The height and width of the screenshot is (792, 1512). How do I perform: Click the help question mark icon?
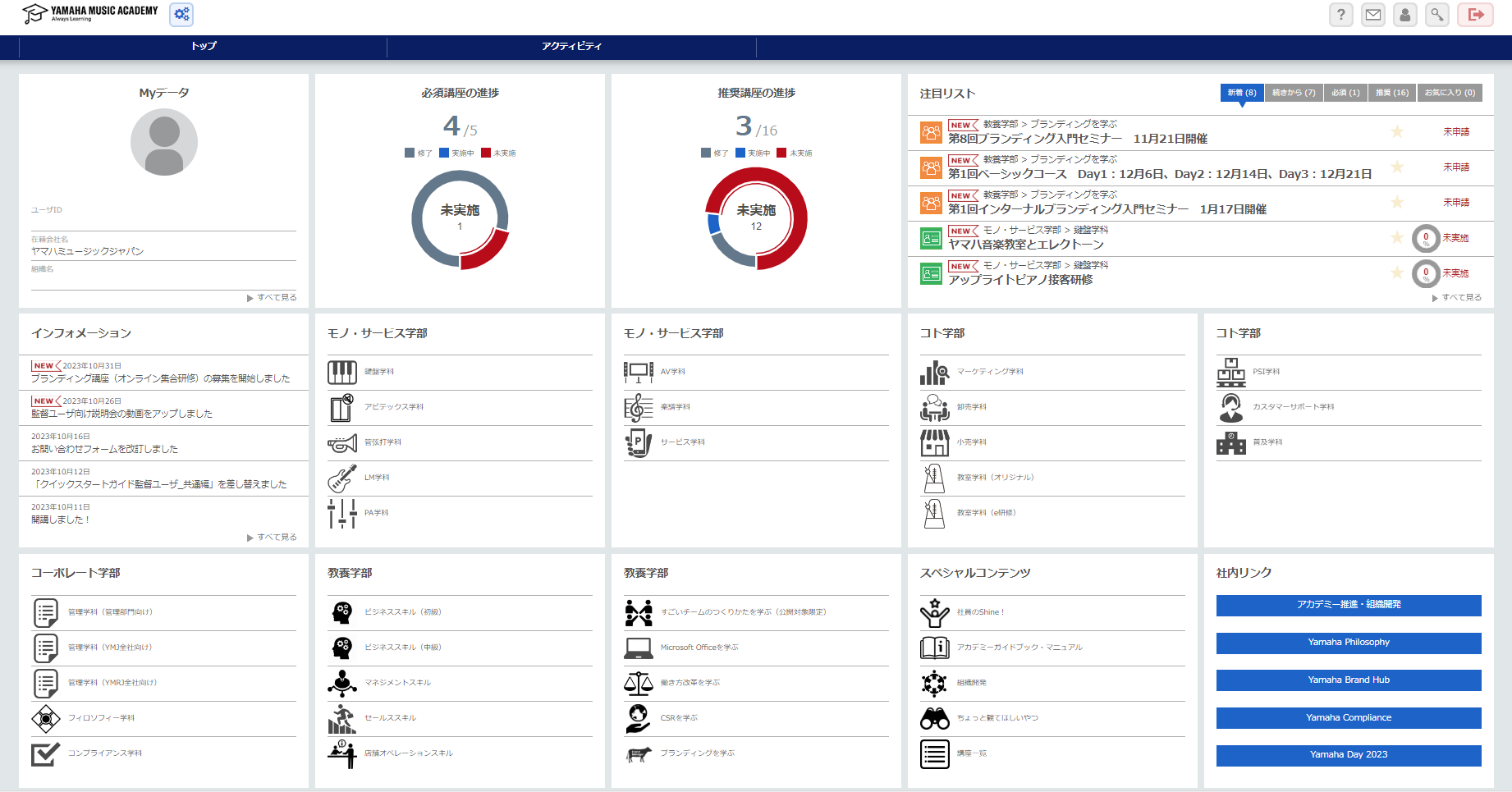tap(1341, 14)
